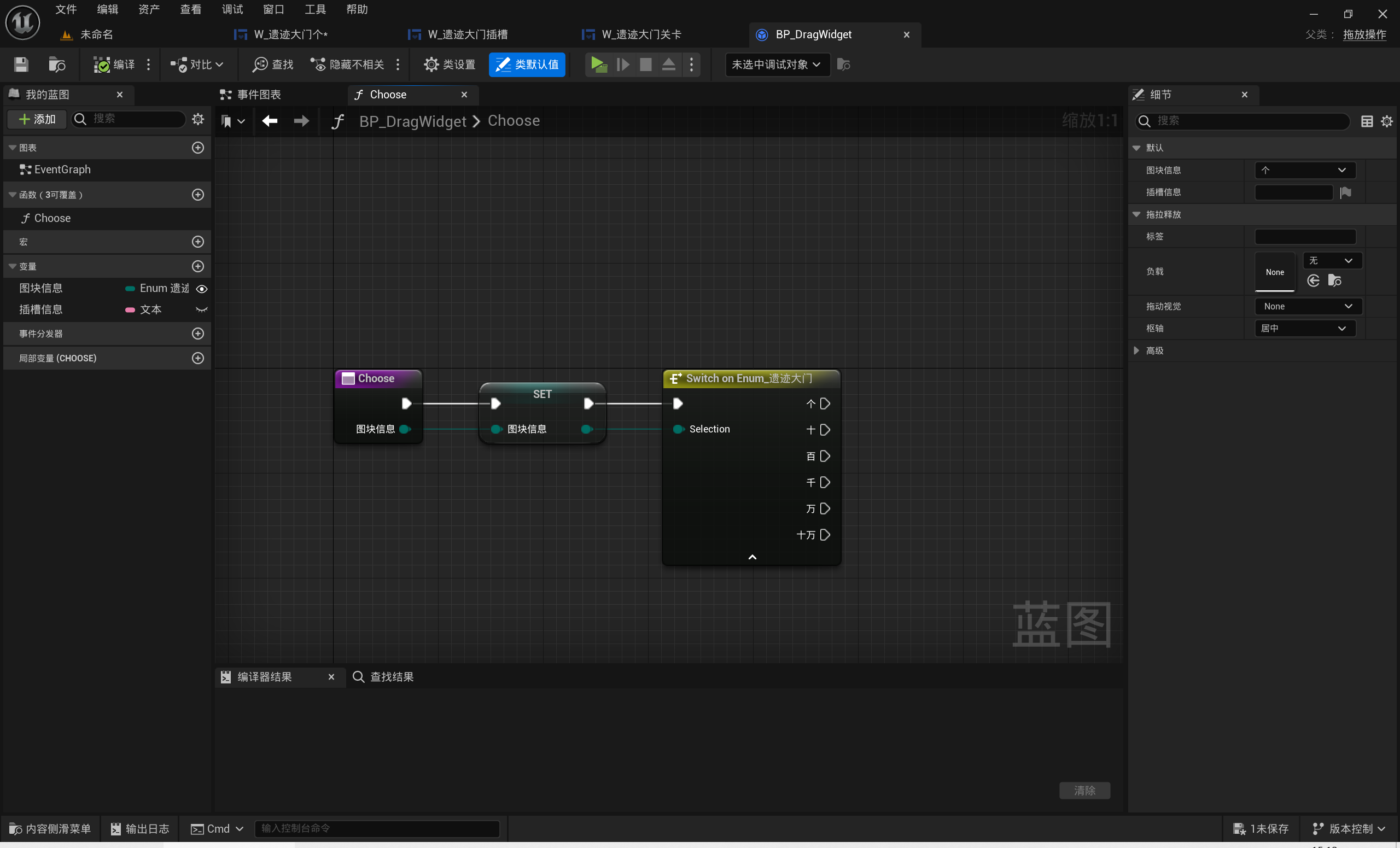Click the EventGraph tree item
1400x848 pixels.
tap(62, 168)
